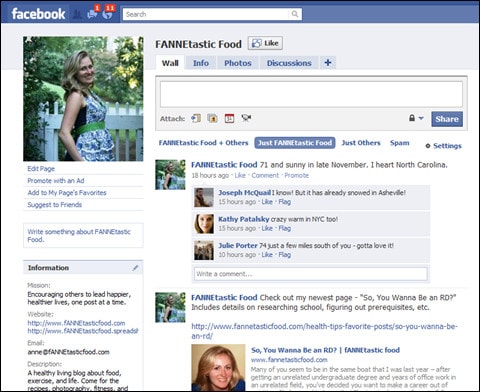This screenshot has width=480, height=392.
Task: Open Joseph McQuail's profile name link
Action: [x=244, y=192]
